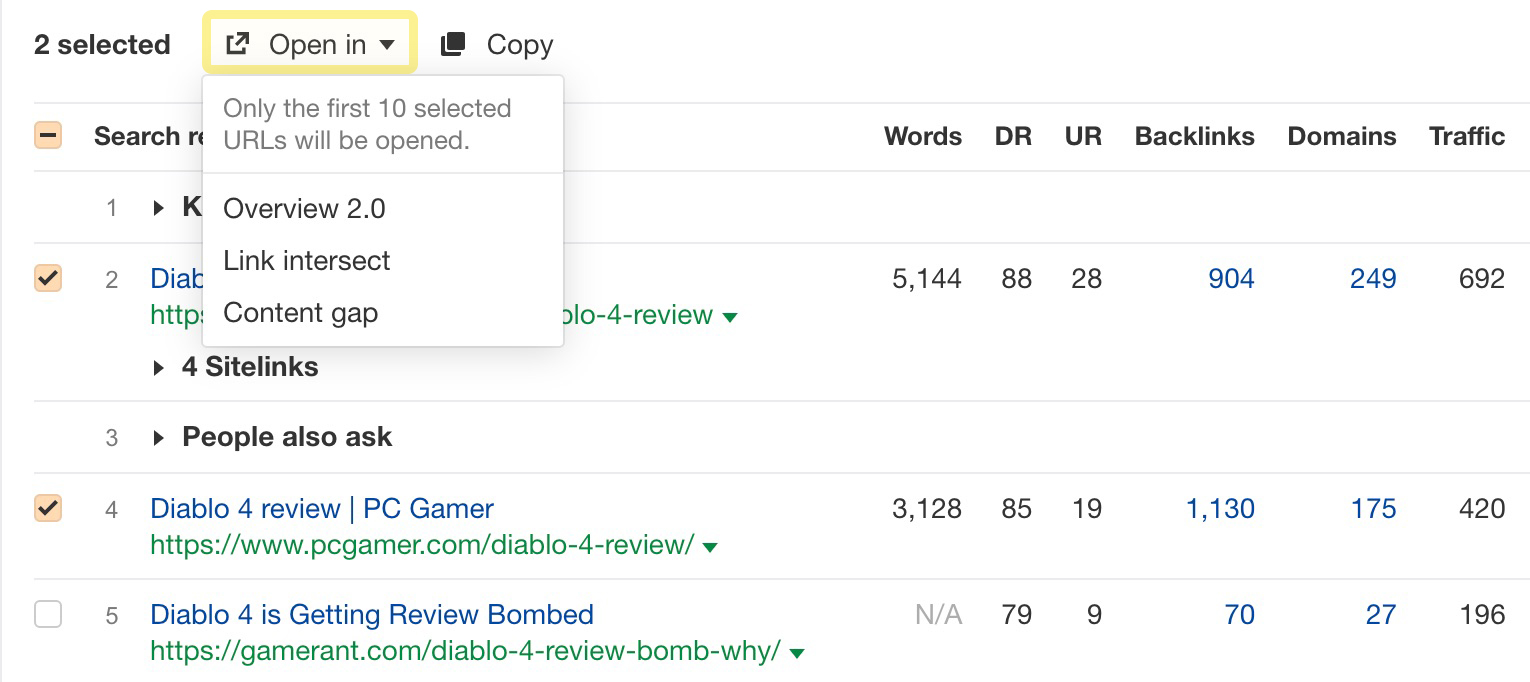1530x682 pixels.
Task: Click the Copy icon next to Open in
Action: [452, 43]
